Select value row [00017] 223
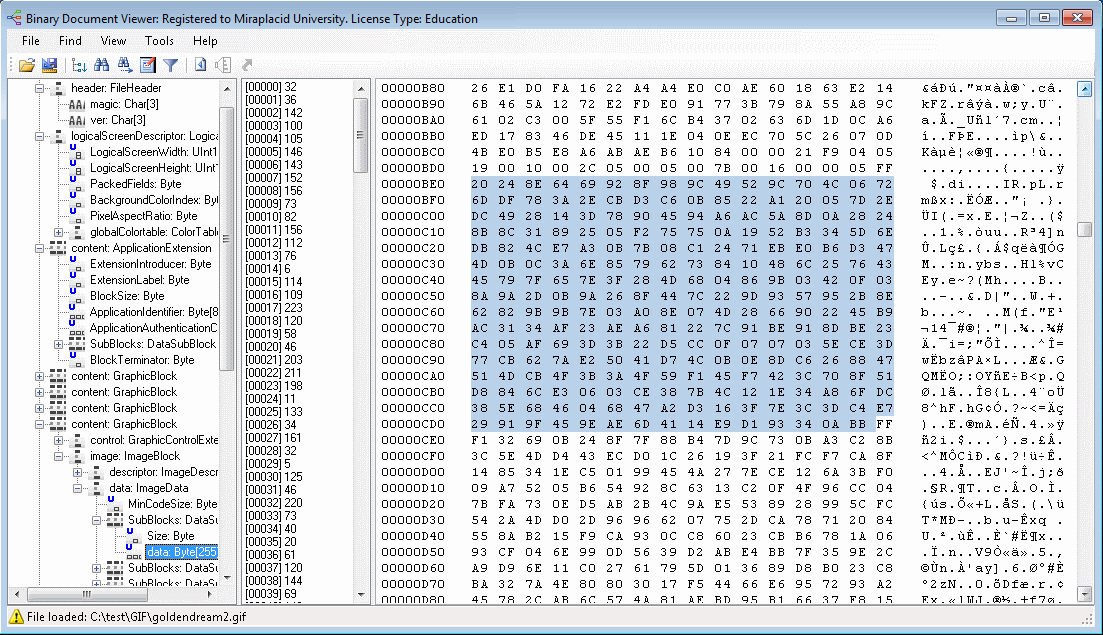This screenshot has height=635, width=1103. click(x=274, y=307)
